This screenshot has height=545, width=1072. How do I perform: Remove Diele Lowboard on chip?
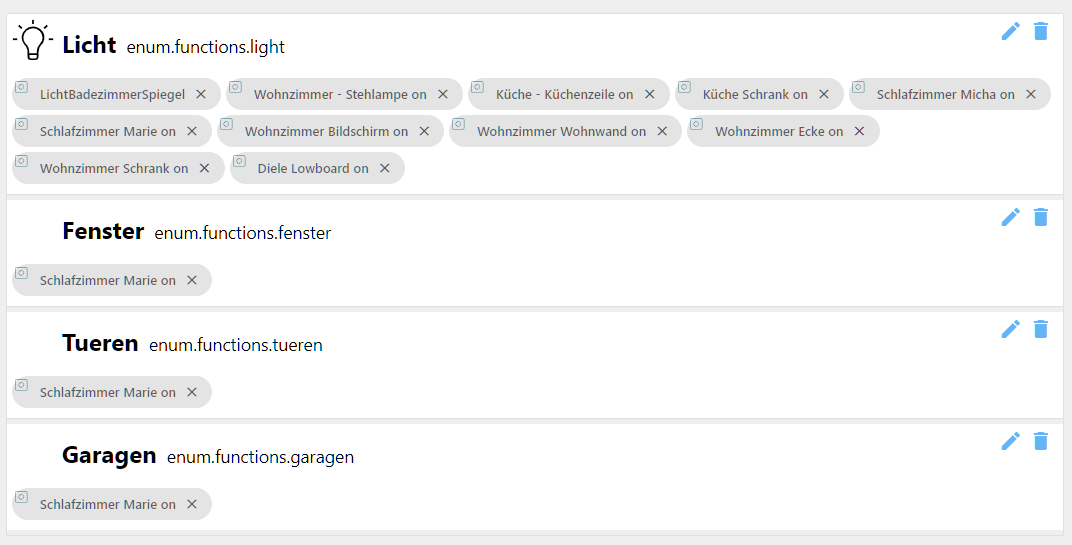(x=385, y=168)
